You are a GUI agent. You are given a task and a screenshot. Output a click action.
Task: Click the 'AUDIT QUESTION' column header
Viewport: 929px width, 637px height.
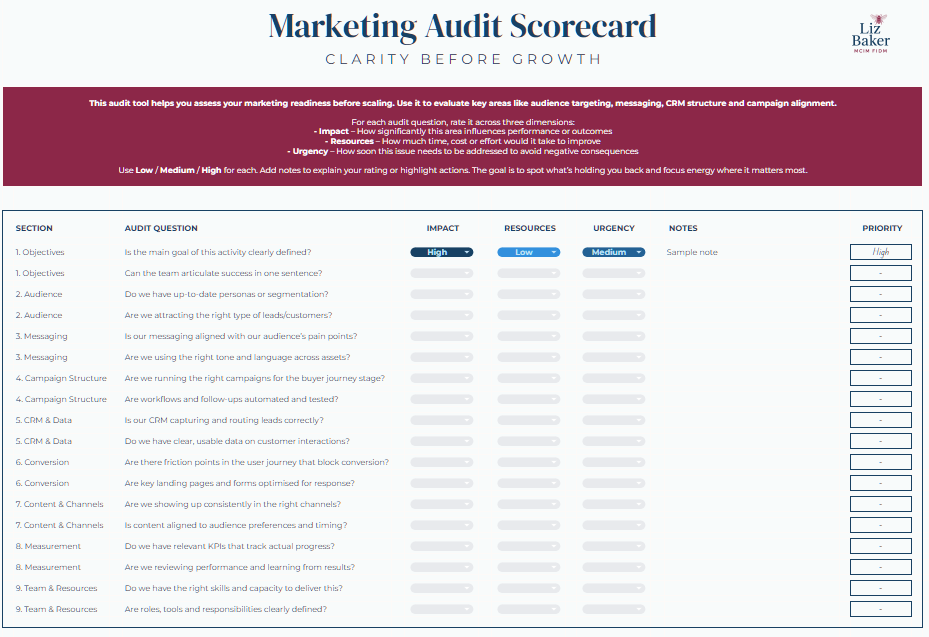click(161, 228)
